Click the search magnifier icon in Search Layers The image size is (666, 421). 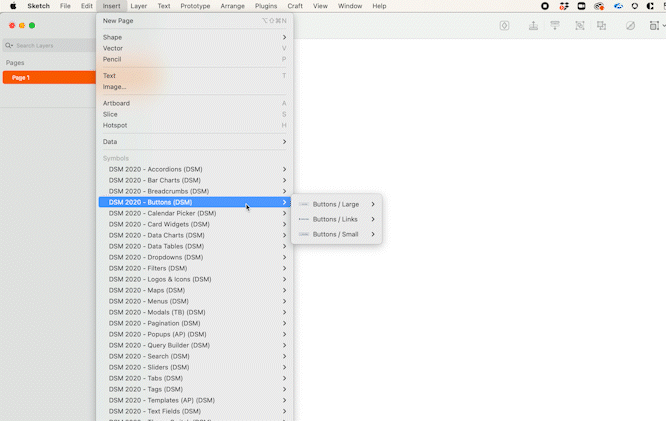pyautogui.click(x=8, y=45)
